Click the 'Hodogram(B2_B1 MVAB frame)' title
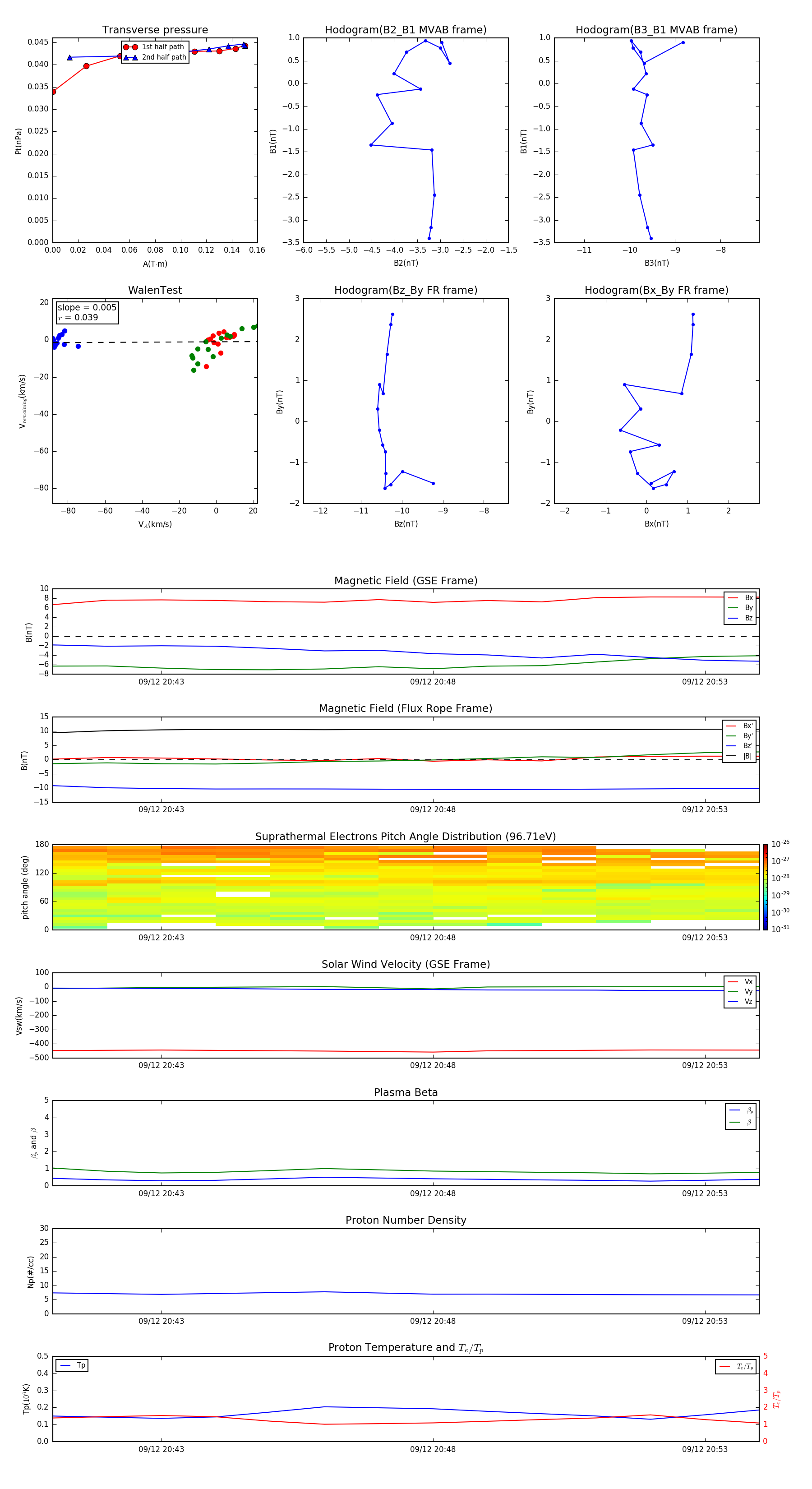The image size is (812, 1489). tap(406, 29)
